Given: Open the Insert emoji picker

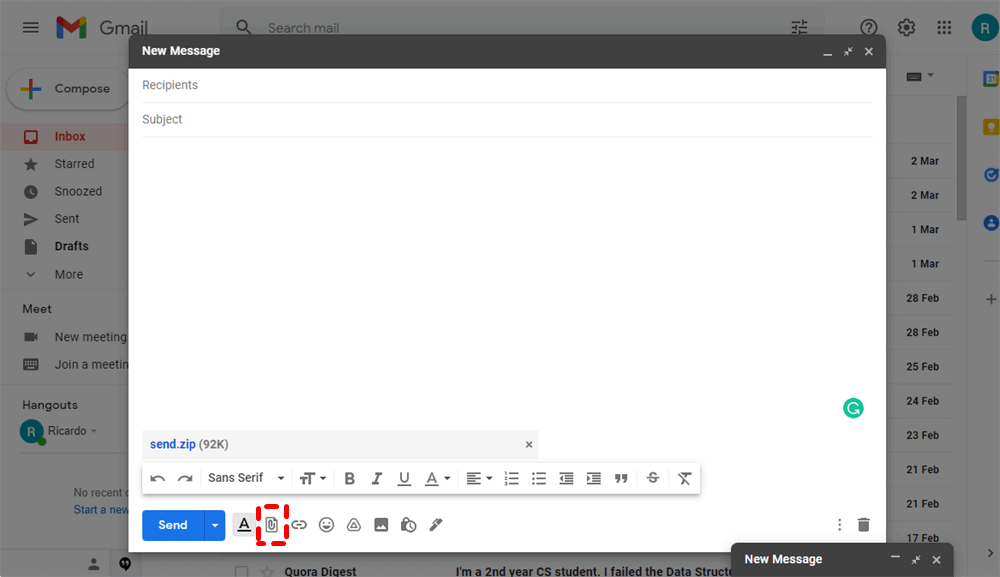Looking at the screenshot, I should (327, 525).
